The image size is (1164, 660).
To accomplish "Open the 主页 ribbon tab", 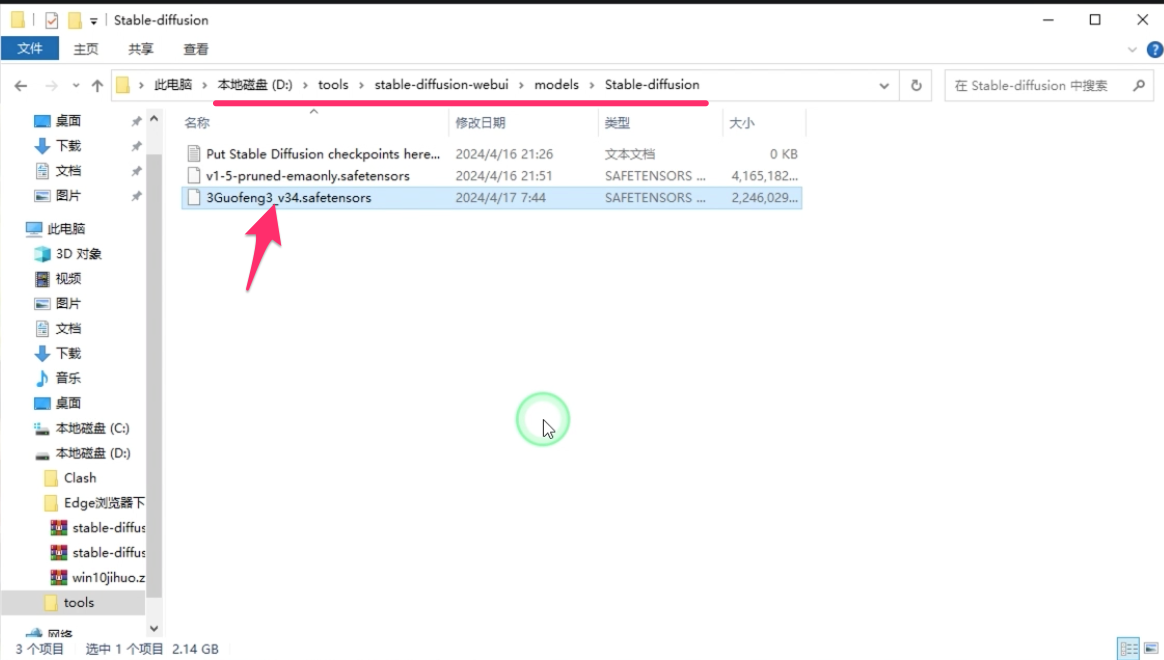I will click(x=85, y=49).
